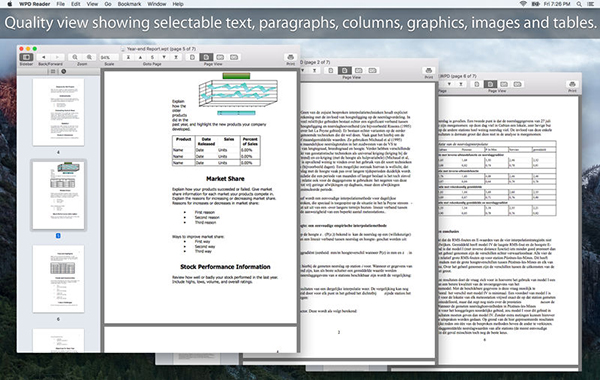The height and width of the screenshot is (380, 600).
Task: Jump to last page in the page 6 window
Action: (x=461, y=84)
